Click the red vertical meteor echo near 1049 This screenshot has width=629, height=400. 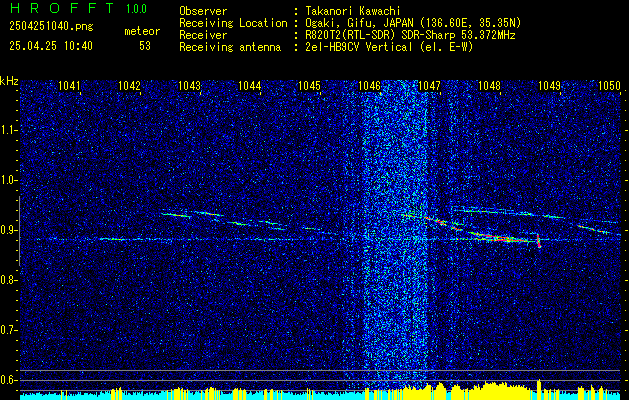(539, 241)
